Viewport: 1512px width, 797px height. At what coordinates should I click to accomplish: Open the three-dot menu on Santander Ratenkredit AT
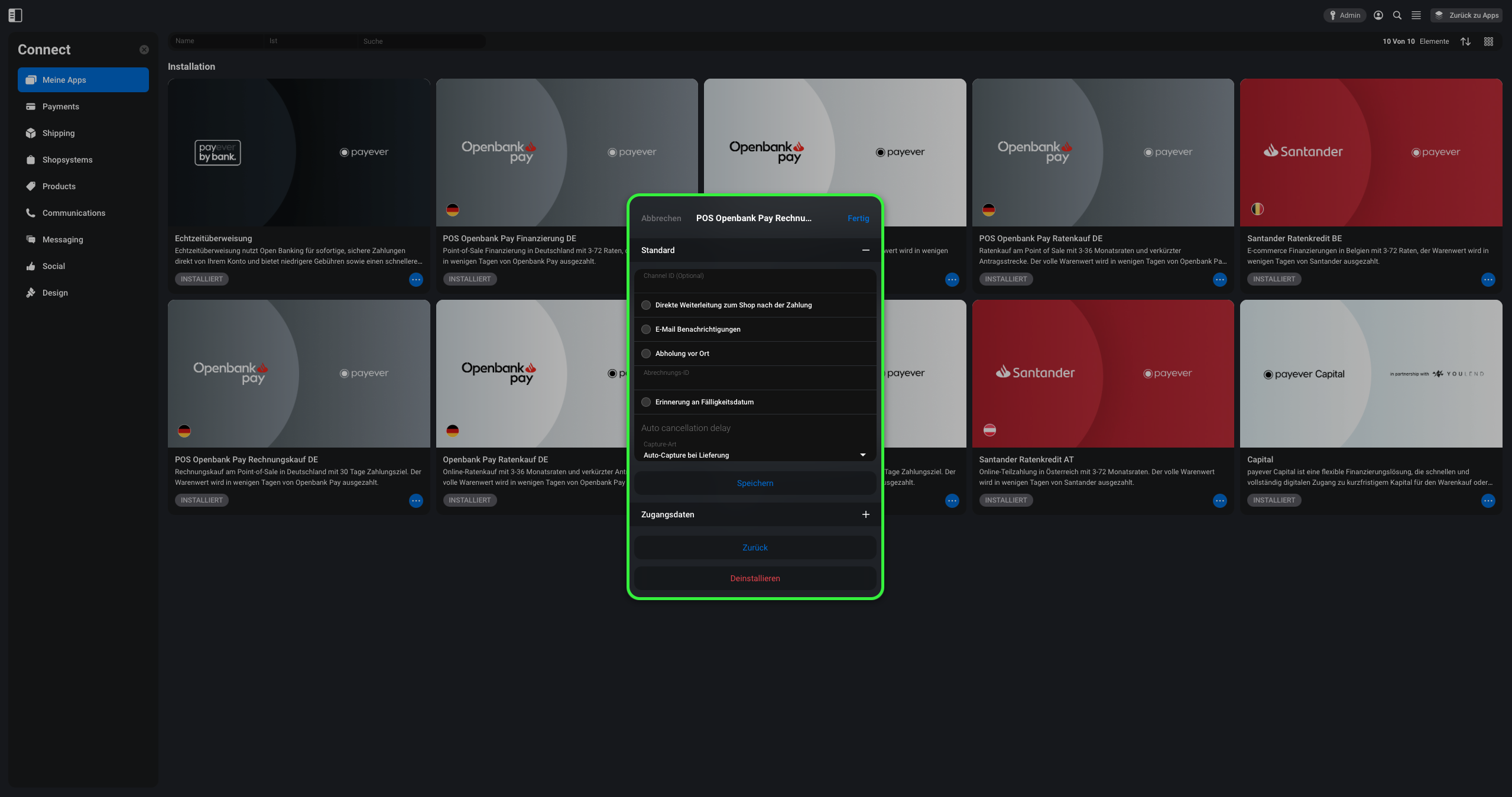coord(1220,501)
